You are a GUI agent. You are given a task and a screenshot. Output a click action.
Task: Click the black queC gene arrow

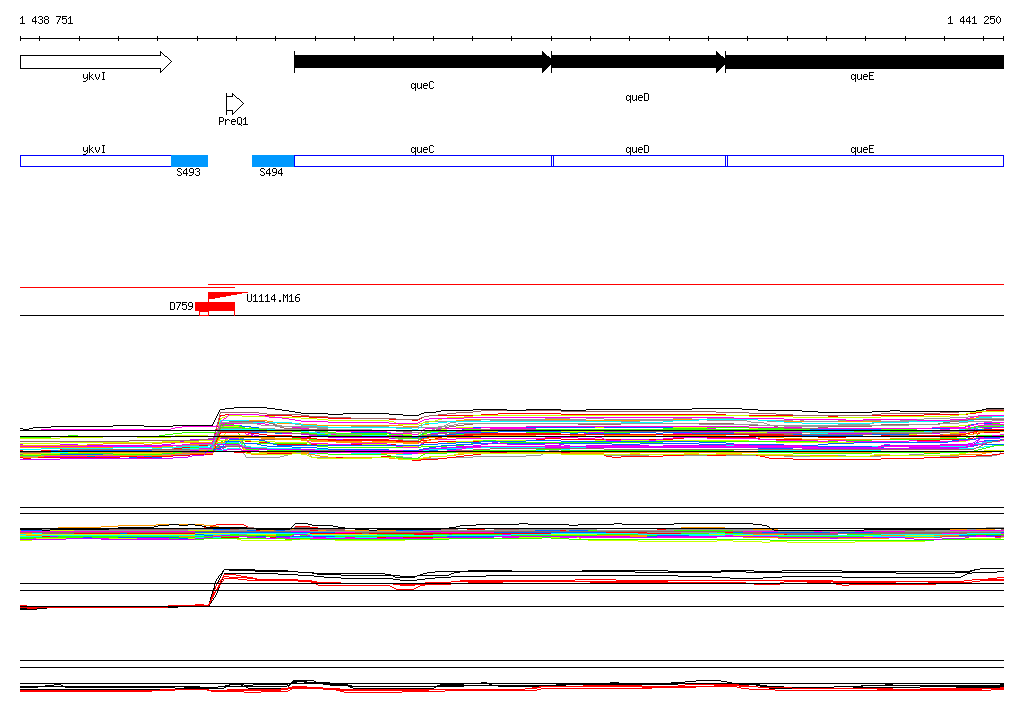(422, 62)
